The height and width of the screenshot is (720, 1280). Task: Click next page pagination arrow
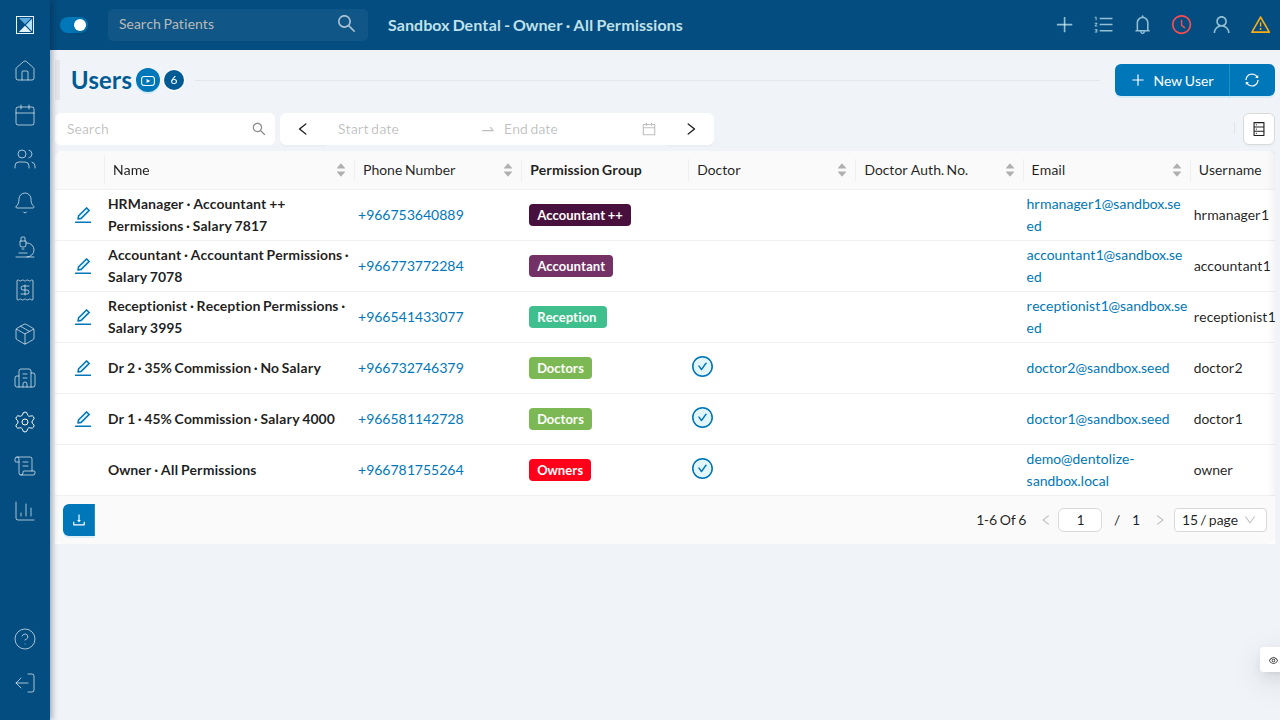1160,520
